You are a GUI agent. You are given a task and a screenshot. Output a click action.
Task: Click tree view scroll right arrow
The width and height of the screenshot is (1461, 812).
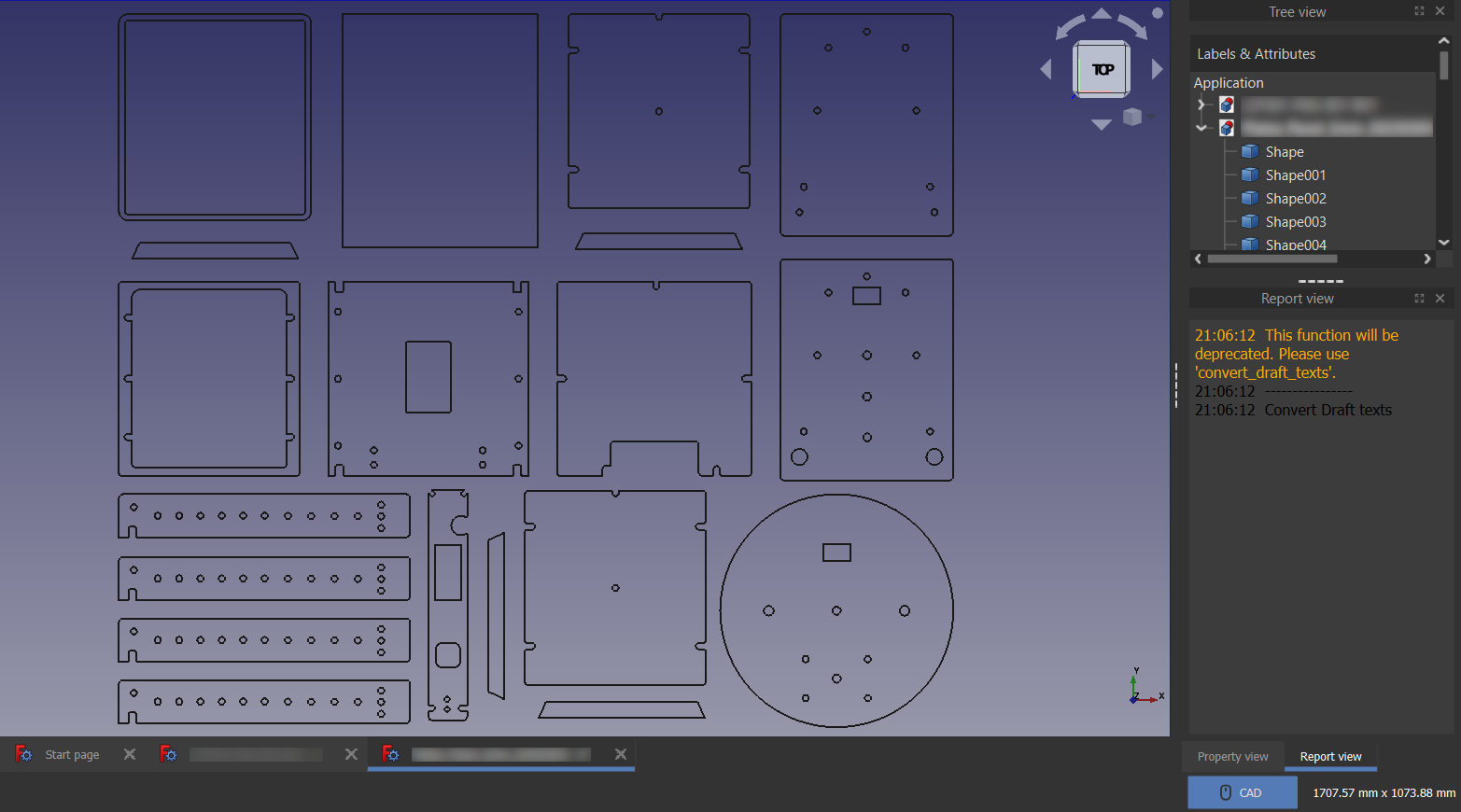pyautogui.click(x=1427, y=259)
